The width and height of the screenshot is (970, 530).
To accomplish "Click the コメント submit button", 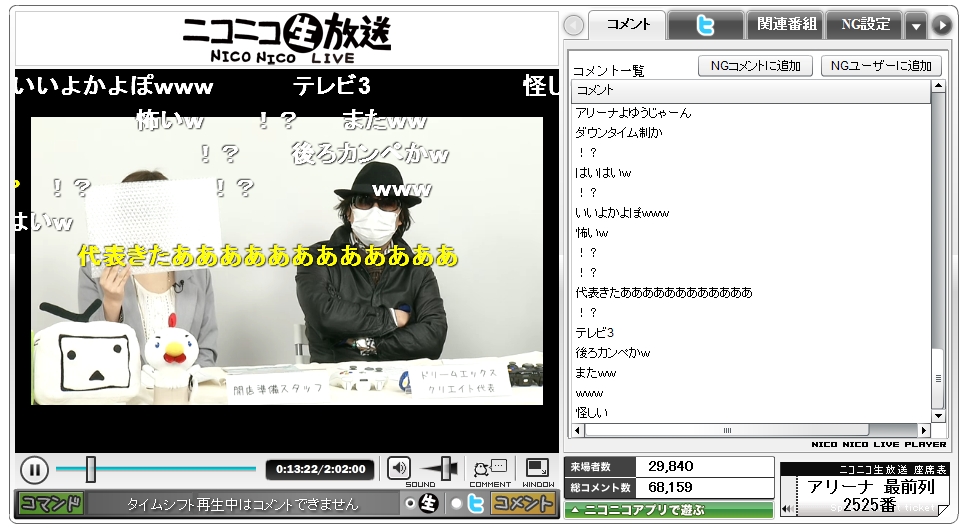I will (x=523, y=503).
